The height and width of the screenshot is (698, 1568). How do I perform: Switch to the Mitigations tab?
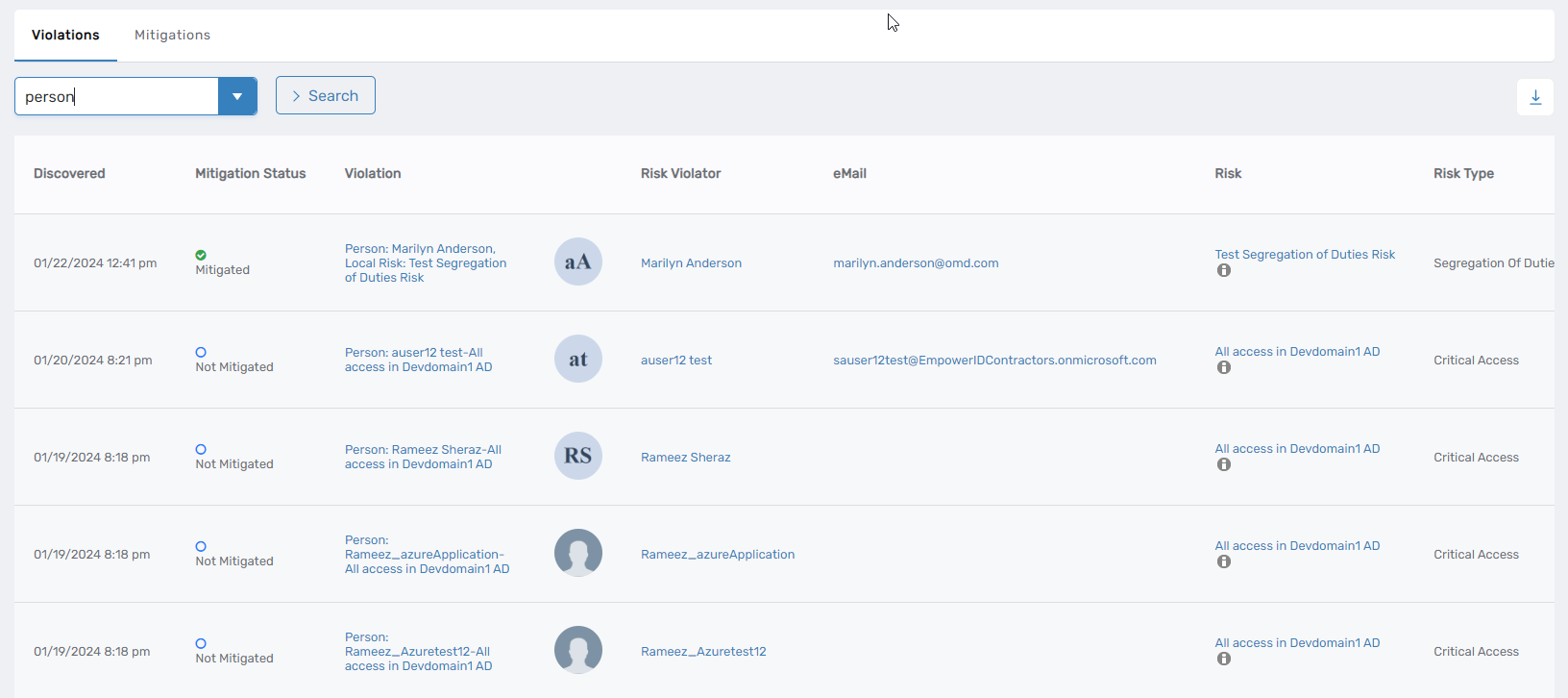172,36
